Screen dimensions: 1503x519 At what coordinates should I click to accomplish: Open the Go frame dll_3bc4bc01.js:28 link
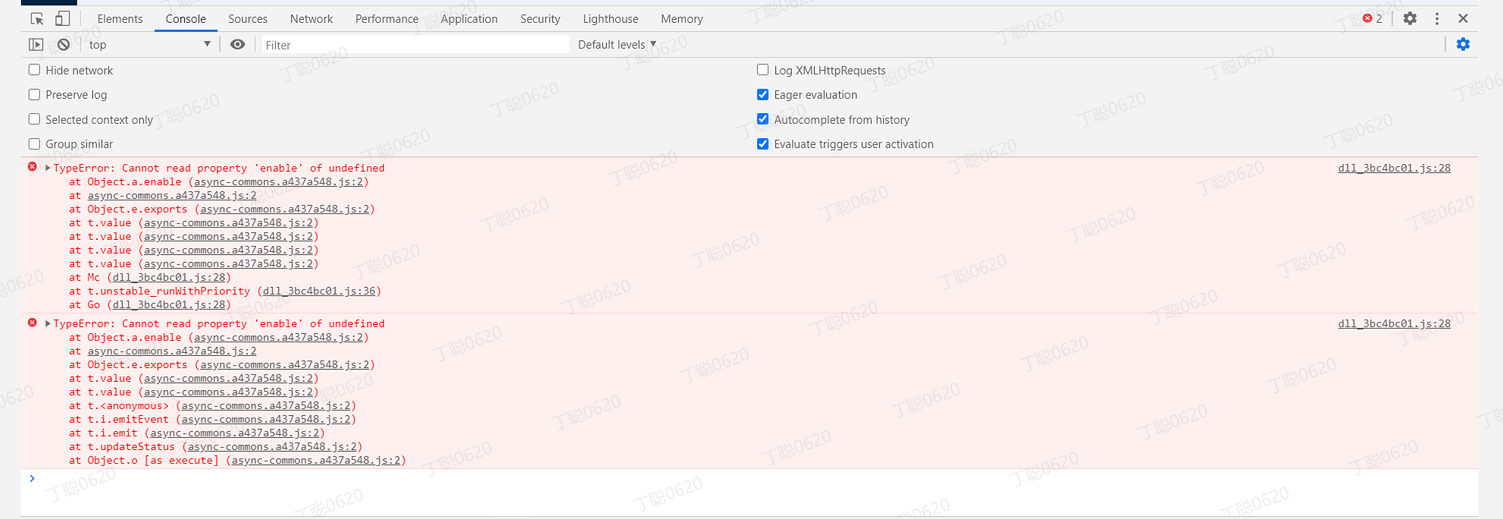[169, 305]
